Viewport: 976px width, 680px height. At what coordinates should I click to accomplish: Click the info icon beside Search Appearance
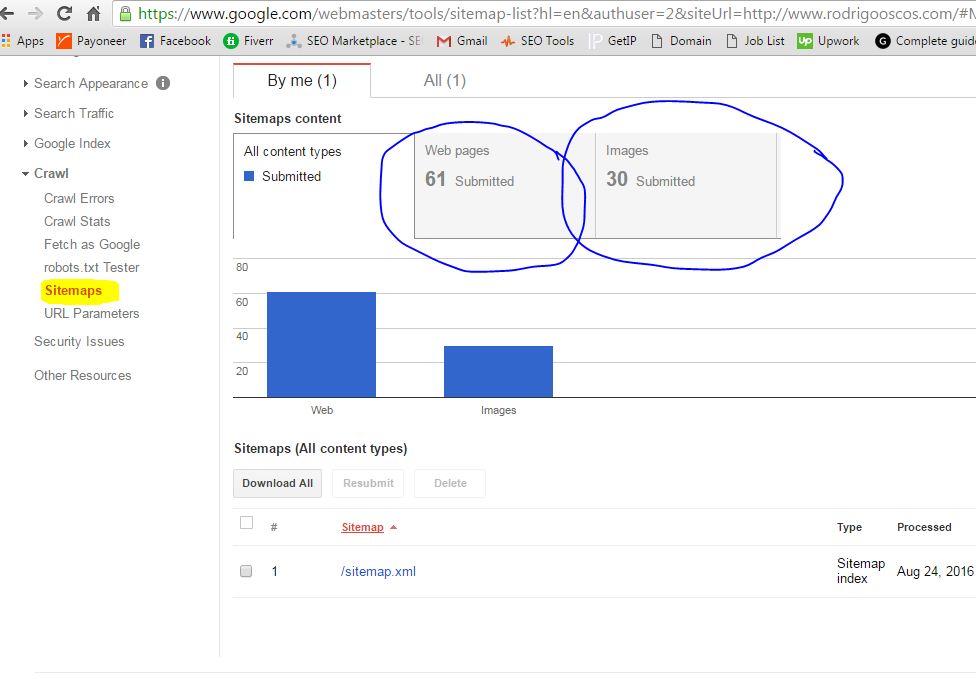[x=163, y=83]
